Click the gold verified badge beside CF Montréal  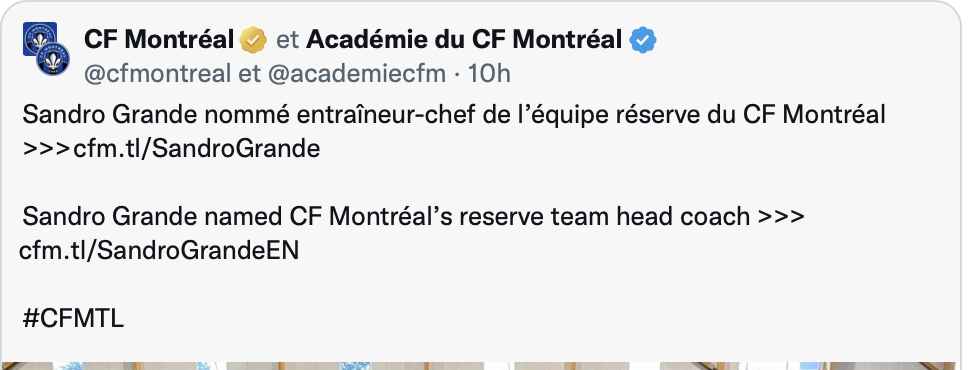point(253,40)
